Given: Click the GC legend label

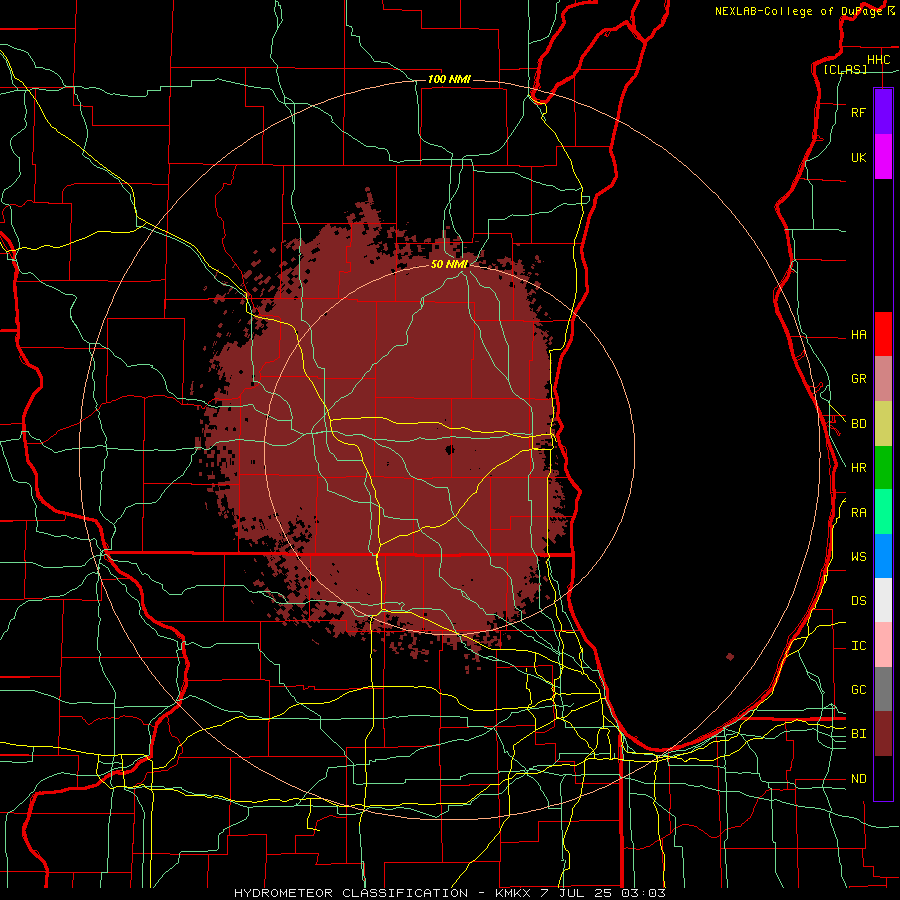Looking at the screenshot, I should 858,690.
